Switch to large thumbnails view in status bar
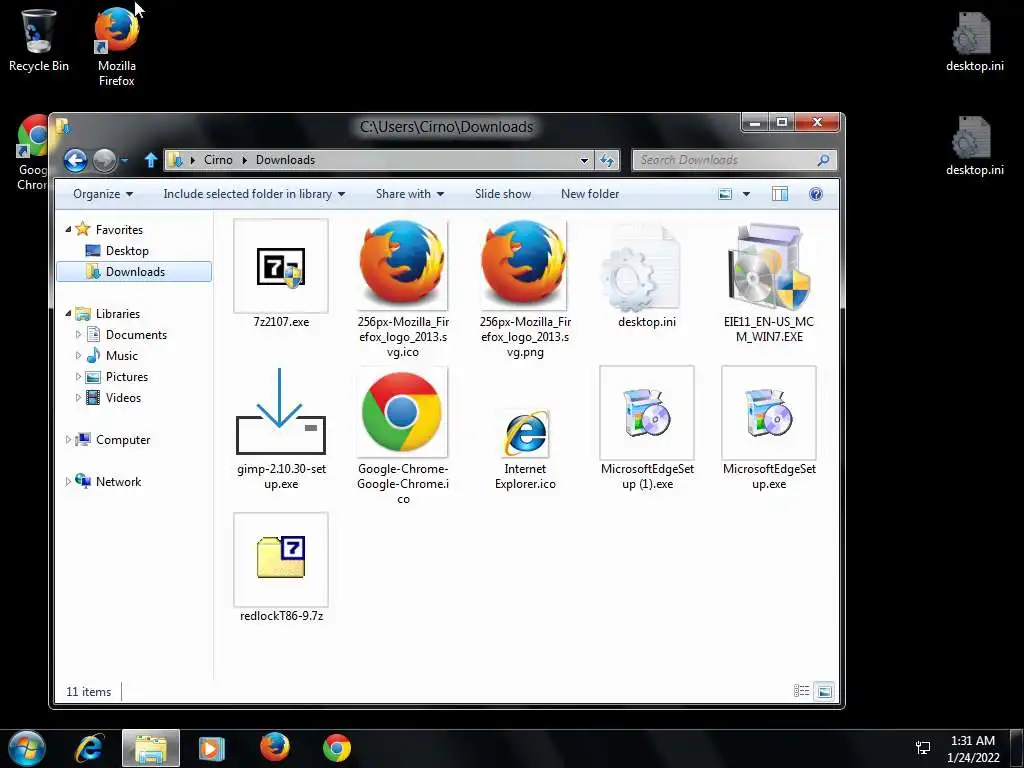Screen dimensions: 1024x768 [825, 691]
